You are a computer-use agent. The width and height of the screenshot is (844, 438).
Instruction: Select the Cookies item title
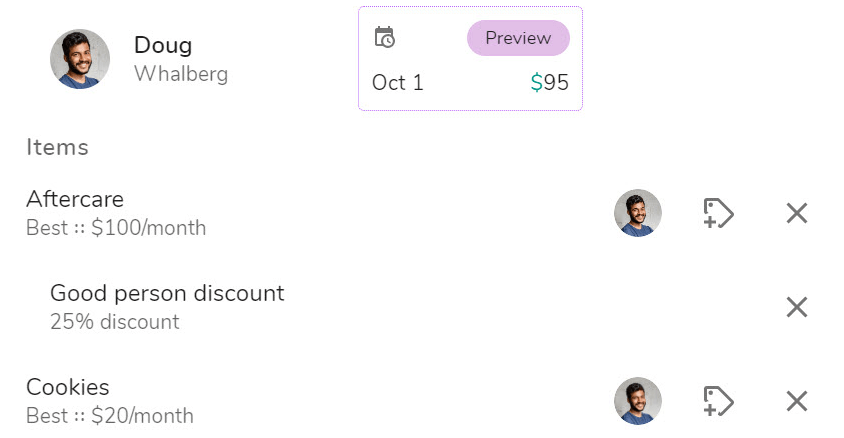pyautogui.click(x=68, y=387)
